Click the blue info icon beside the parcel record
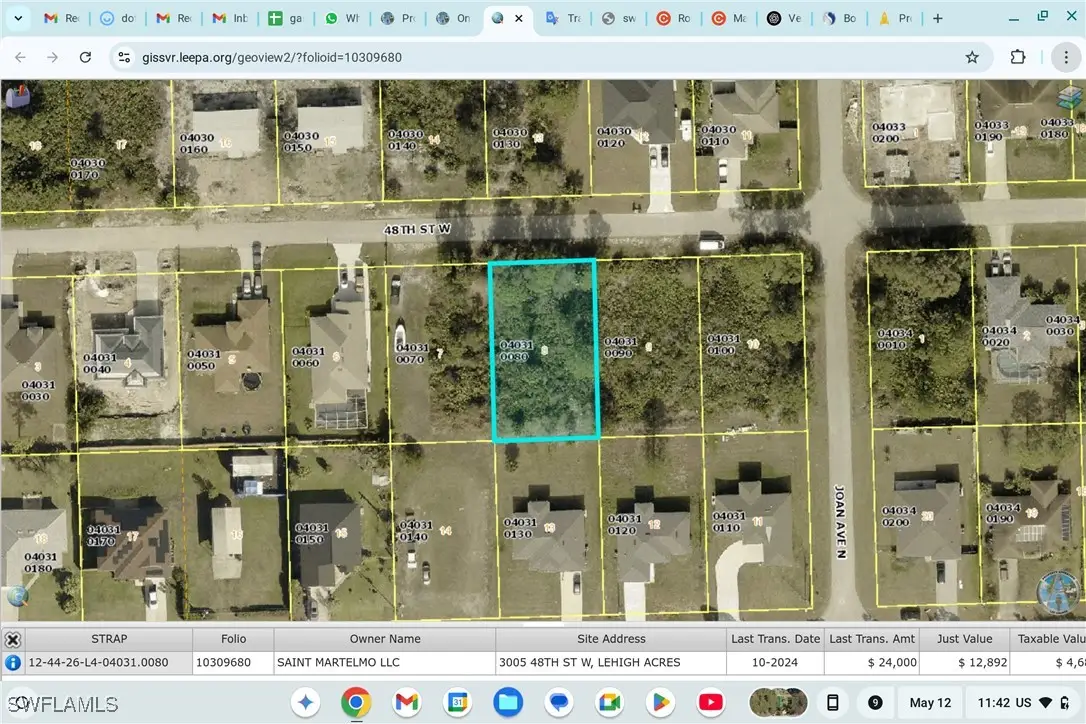This screenshot has width=1086, height=724. point(13,662)
